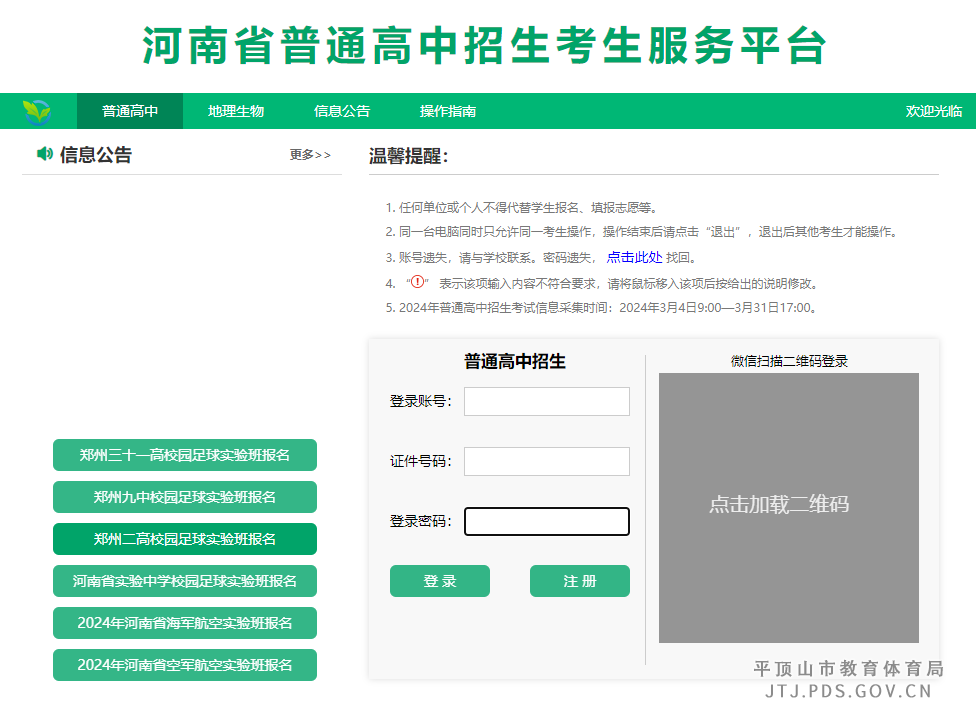
Task: Click 郑州二高校园足球实验班报名 button
Action: (184, 539)
